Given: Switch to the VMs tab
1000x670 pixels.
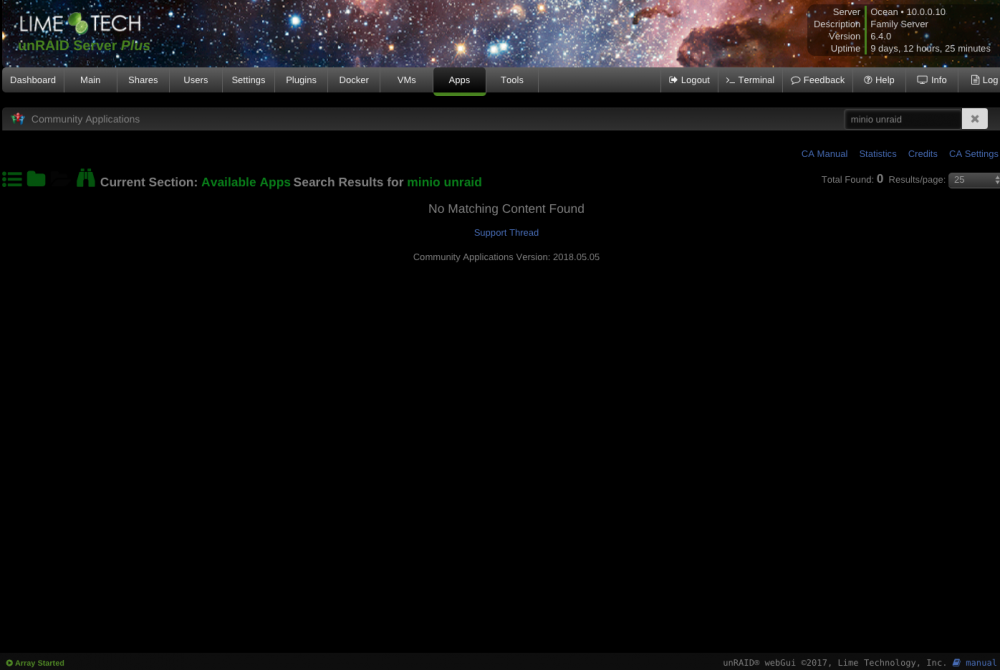Looking at the screenshot, I should pyautogui.click(x=406, y=80).
